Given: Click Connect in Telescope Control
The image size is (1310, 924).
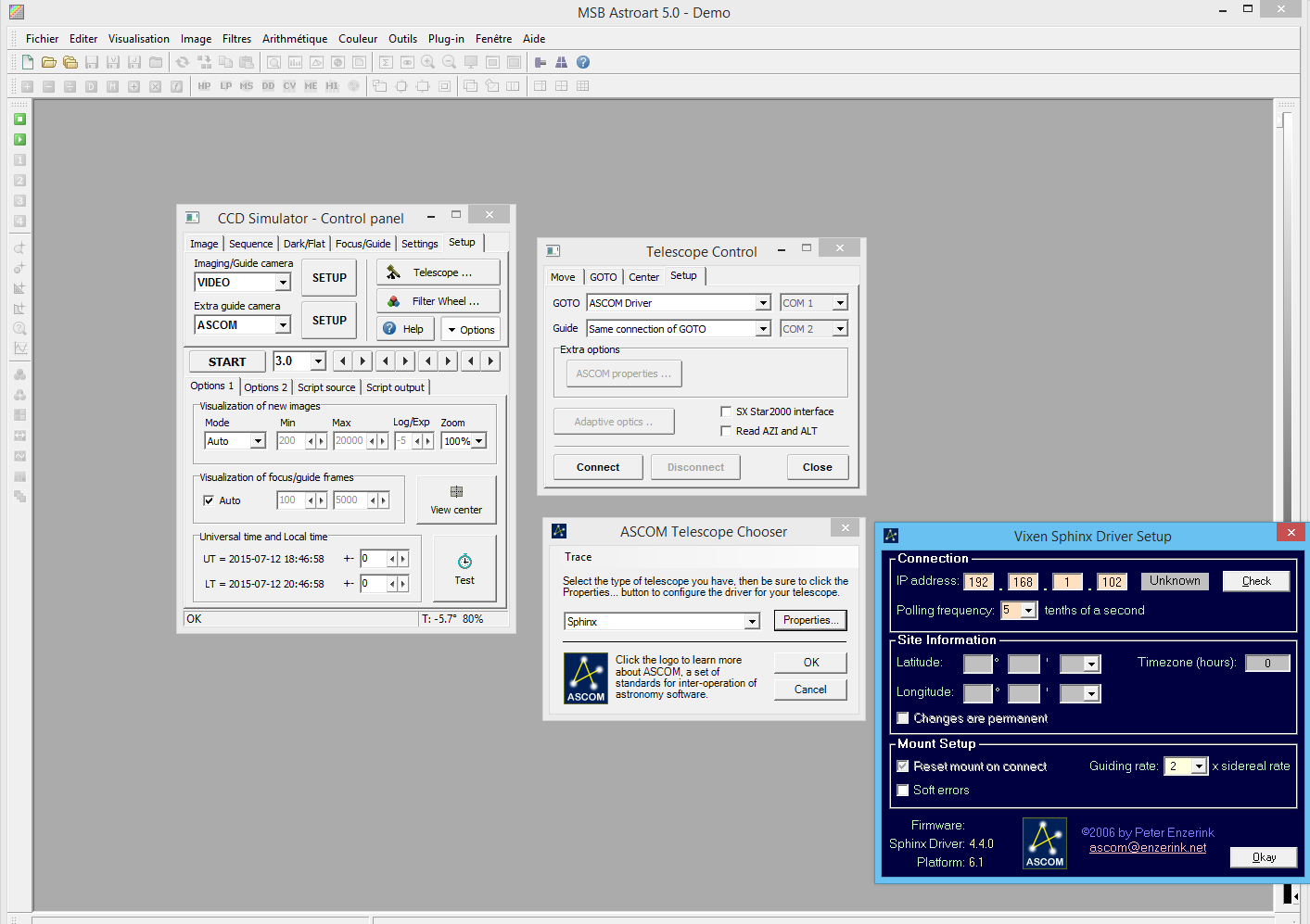Looking at the screenshot, I should [x=598, y=467].
